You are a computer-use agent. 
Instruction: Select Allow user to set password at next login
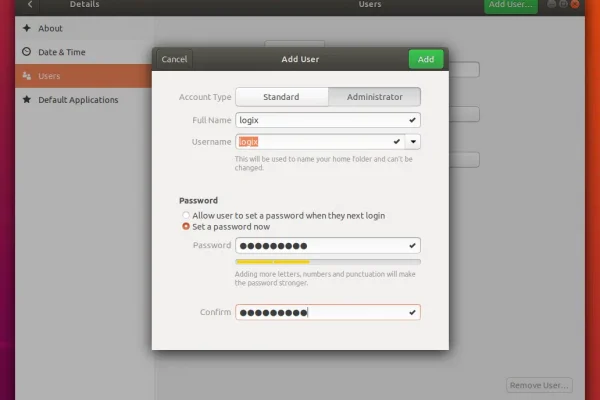pyautogui.click(x=284, y=216)
